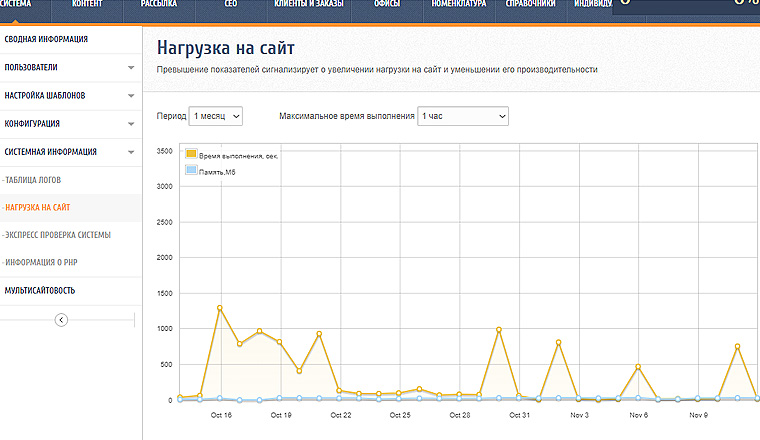Expand the Настройка шаблонов section arrow
Image resolution: width=760 pixels, height=440 pixels.
pyautogui.click(x=131, y=96)
